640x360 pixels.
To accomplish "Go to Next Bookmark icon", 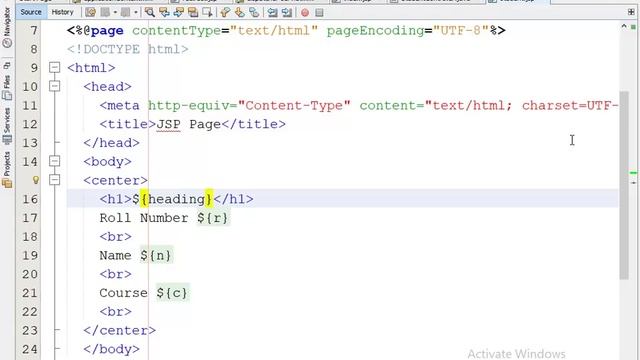I will [240, 13].
